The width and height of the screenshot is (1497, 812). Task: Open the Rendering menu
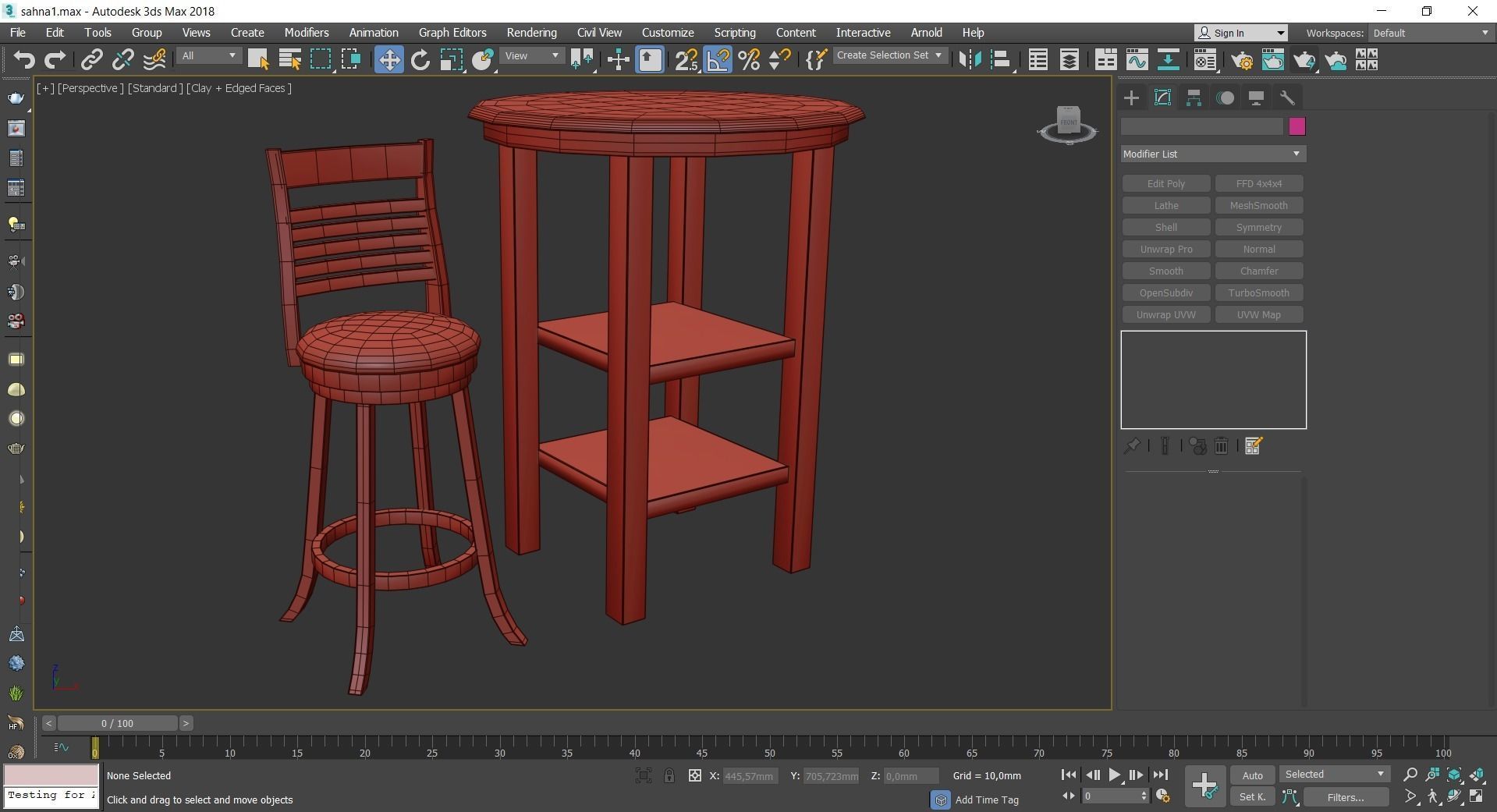point(531,33)
